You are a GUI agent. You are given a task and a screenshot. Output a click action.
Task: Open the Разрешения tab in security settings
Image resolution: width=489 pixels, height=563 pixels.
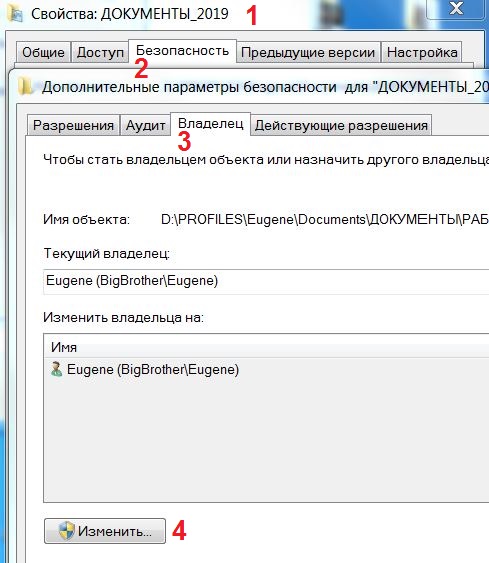tap(73, 125)
